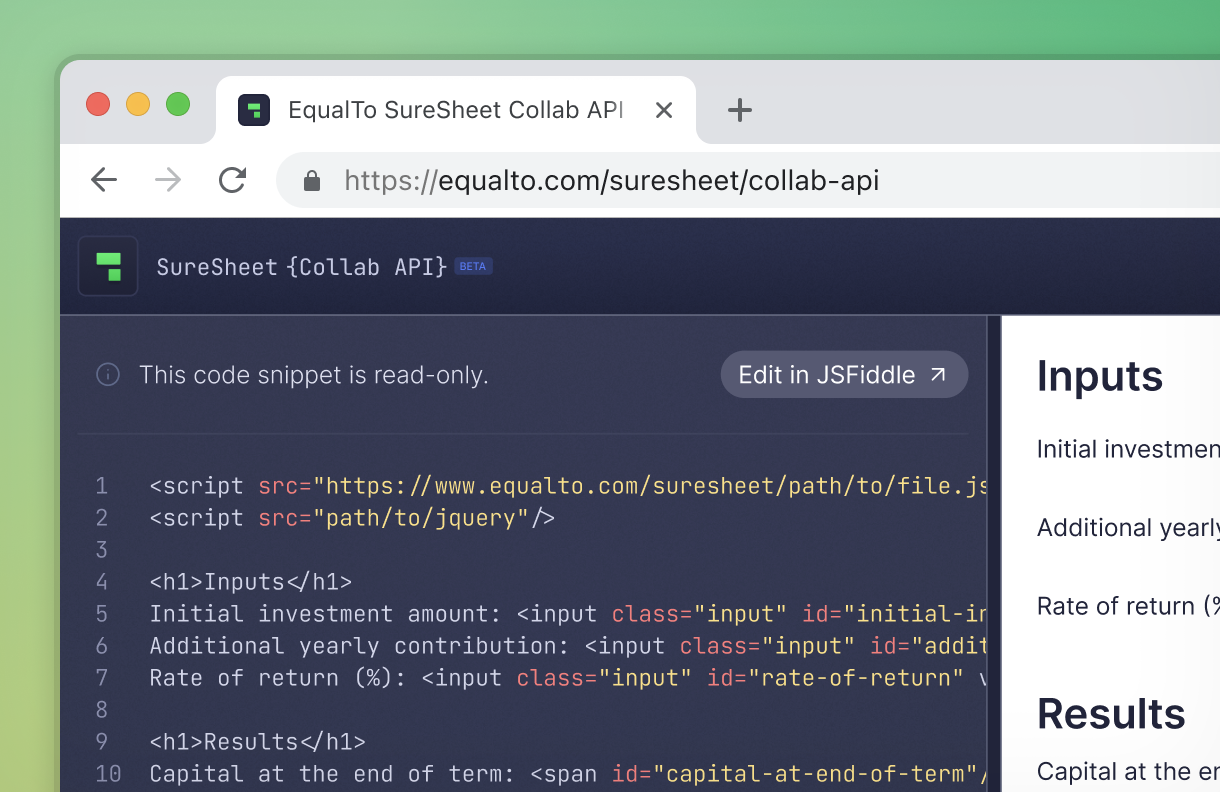The image size is (1220, 792).
Task: Click the divider between code and preview panes
Action: click(x=994, y=554)
